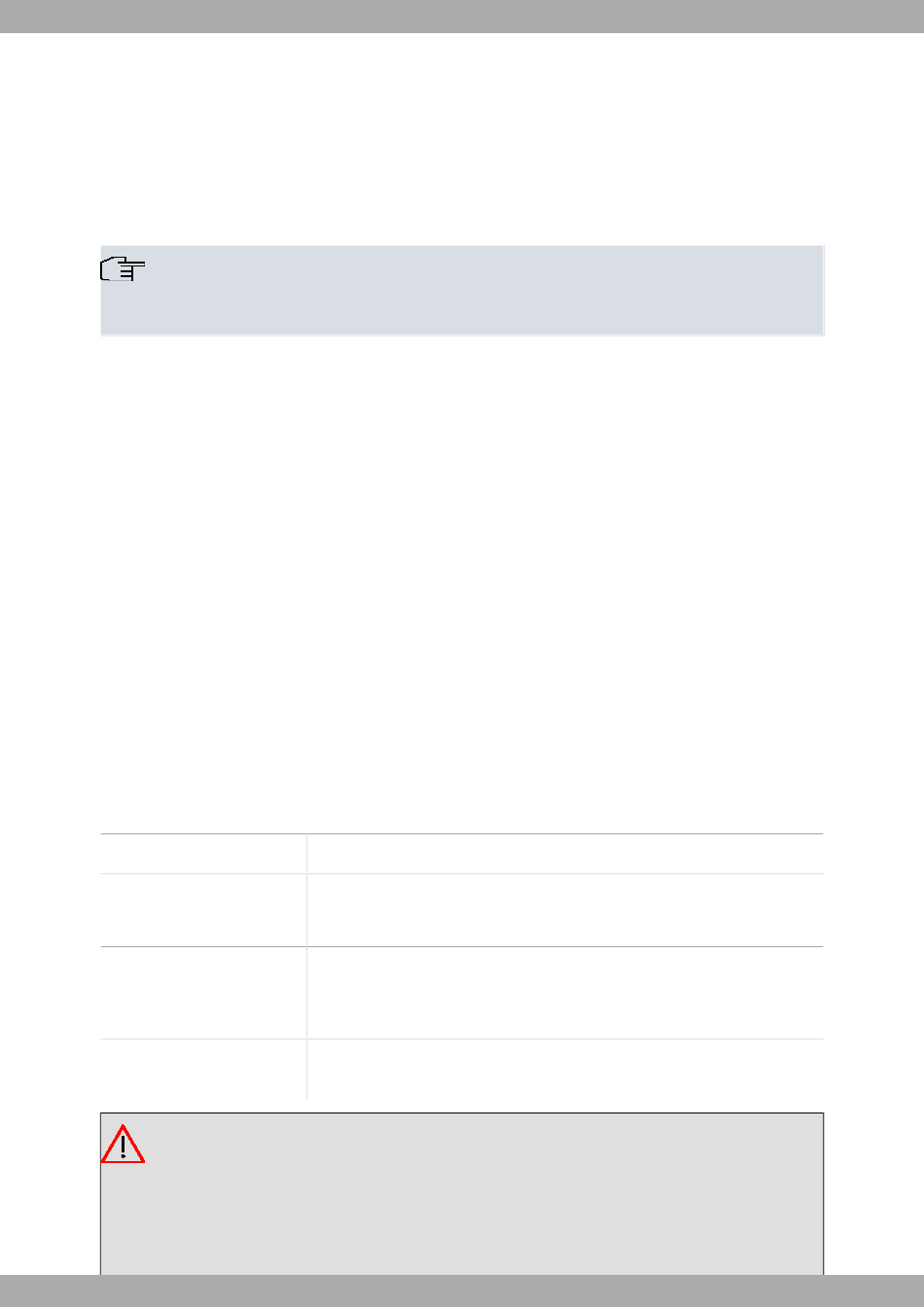Select the third table row's left cell
Image resolution: width=924 pixels, height=1307 pixels.
203,993
